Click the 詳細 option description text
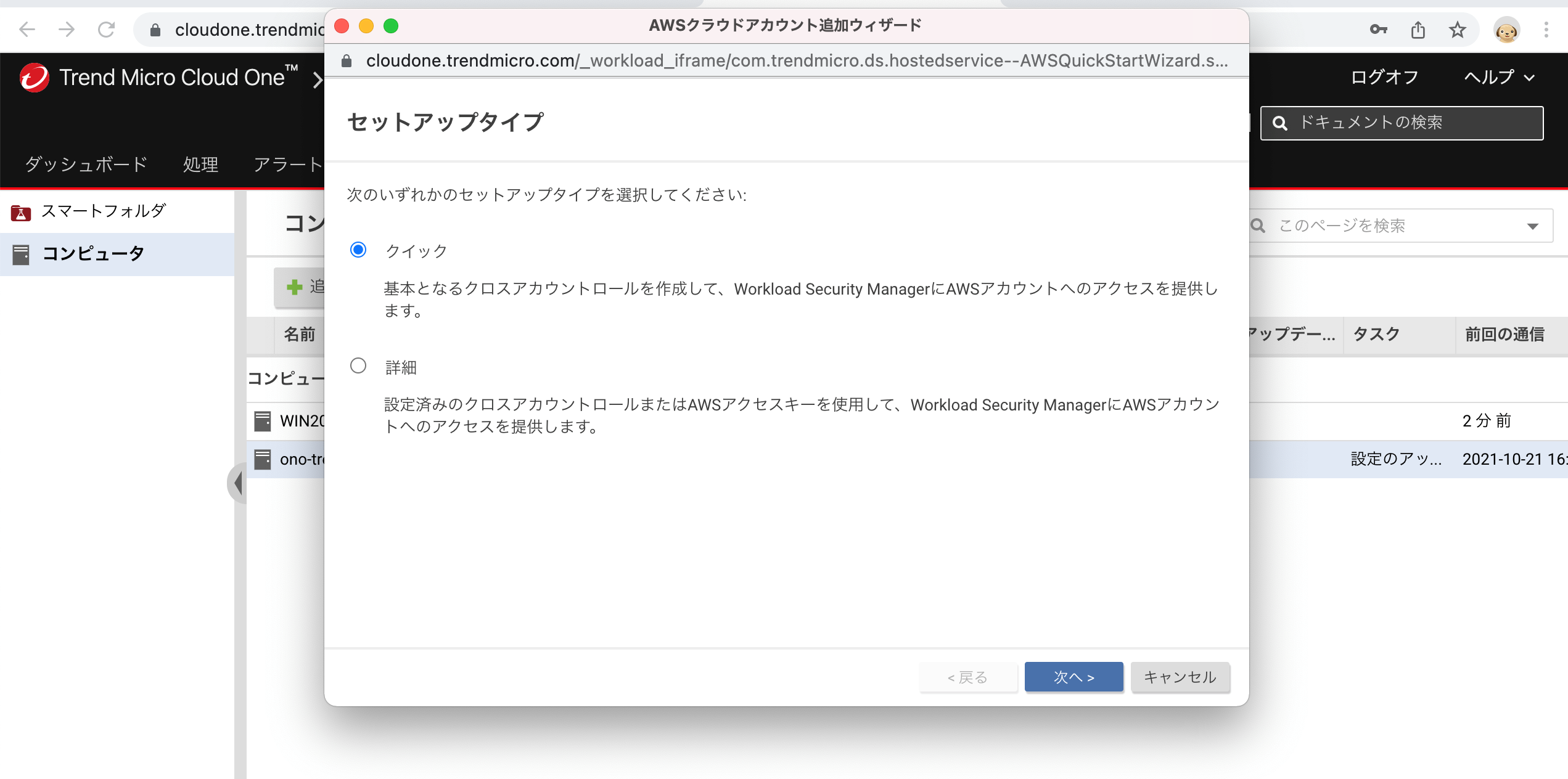This screenshot has height=779, width=1568. pos(802,415)
